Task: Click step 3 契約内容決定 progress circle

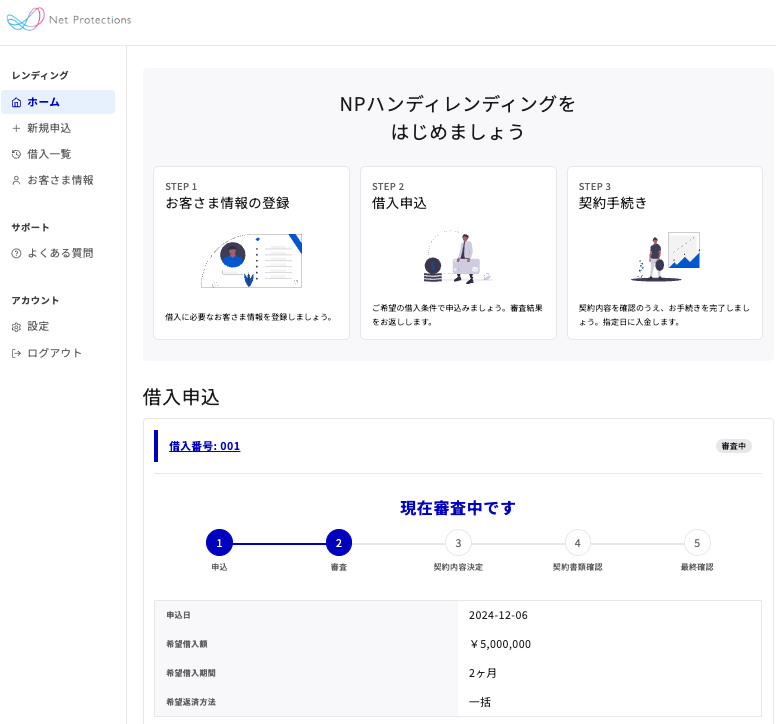Action: (458, 543)
